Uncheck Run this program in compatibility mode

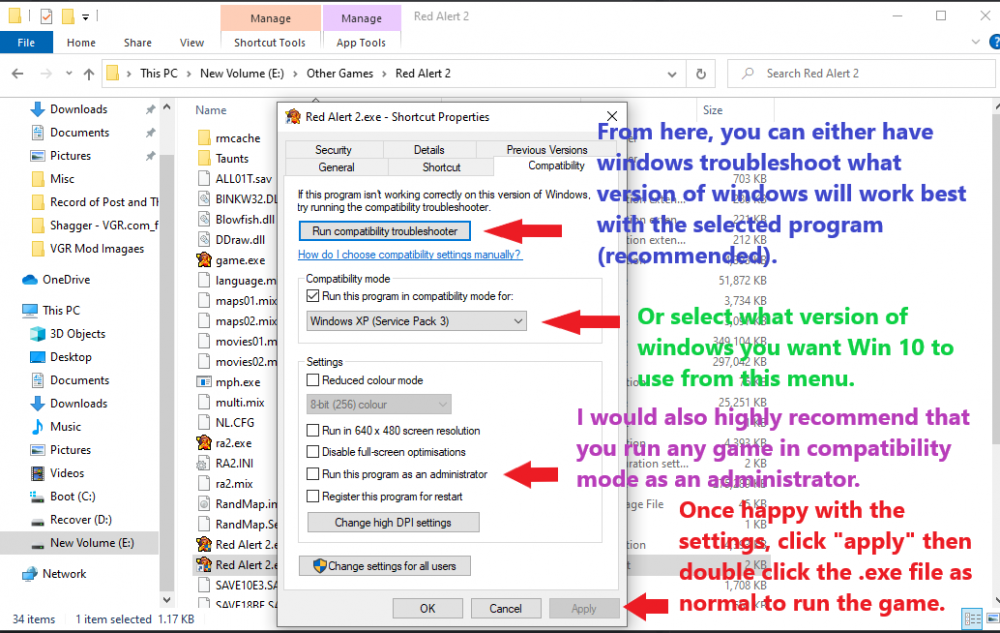click(x=312, y=296)
